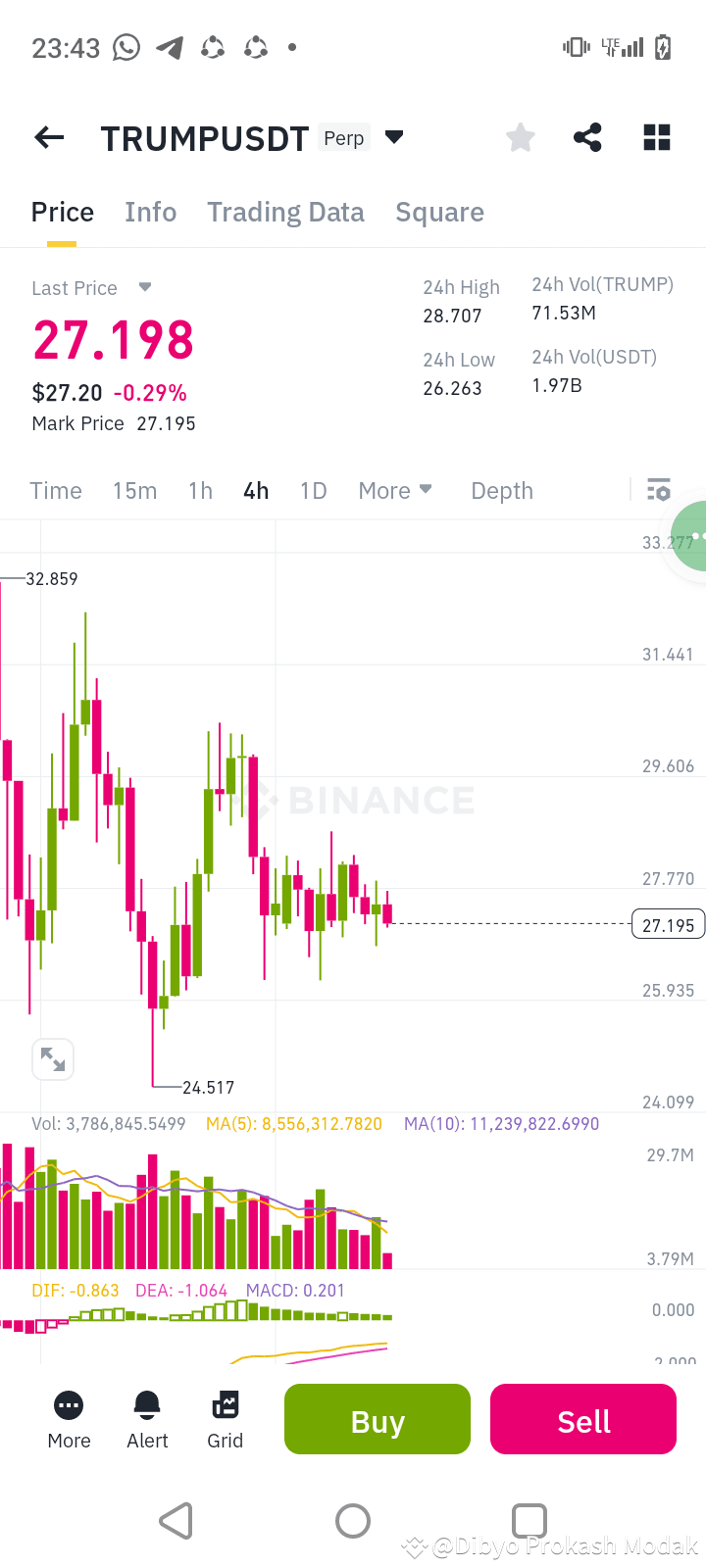Viewport: 706px width, 1568px height.
Task: Open the Info tab
Action: (150, 212)
